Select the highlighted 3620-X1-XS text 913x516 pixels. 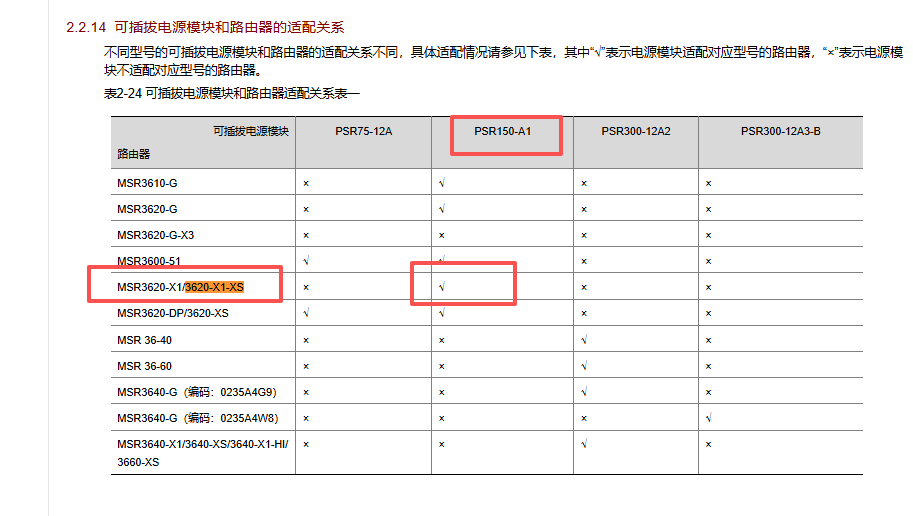click(214, 287)
